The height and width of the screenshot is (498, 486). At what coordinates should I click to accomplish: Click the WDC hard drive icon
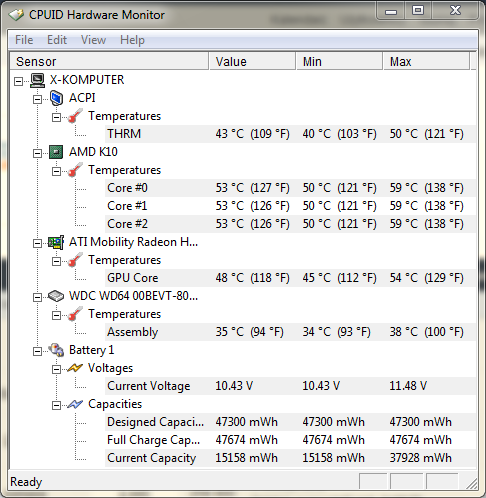(x=56, y=296)
